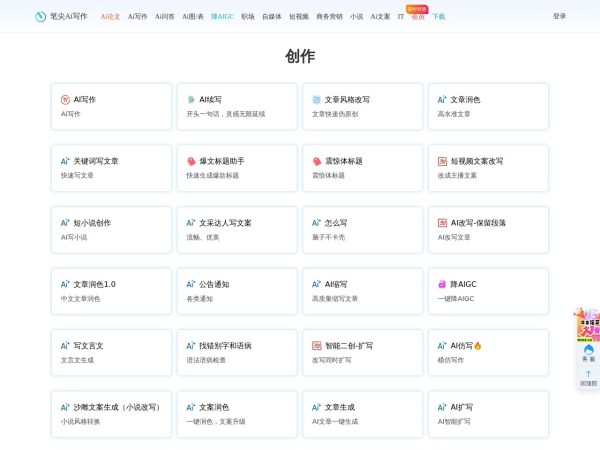Open the Ai论文 nav menu item

(x=110, y=17)
